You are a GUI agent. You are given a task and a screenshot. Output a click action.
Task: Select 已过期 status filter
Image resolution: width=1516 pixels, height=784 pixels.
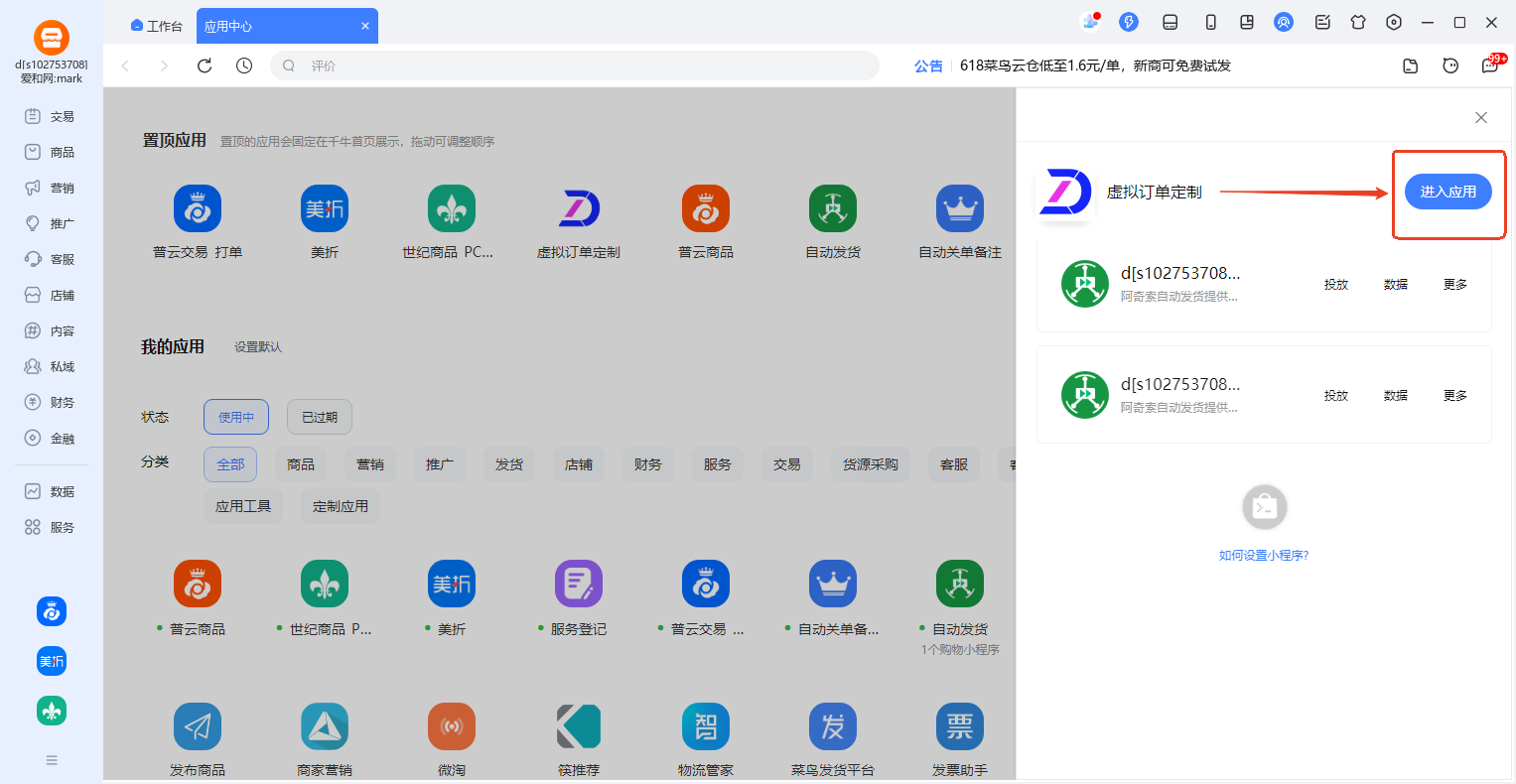tap(320, 417)
